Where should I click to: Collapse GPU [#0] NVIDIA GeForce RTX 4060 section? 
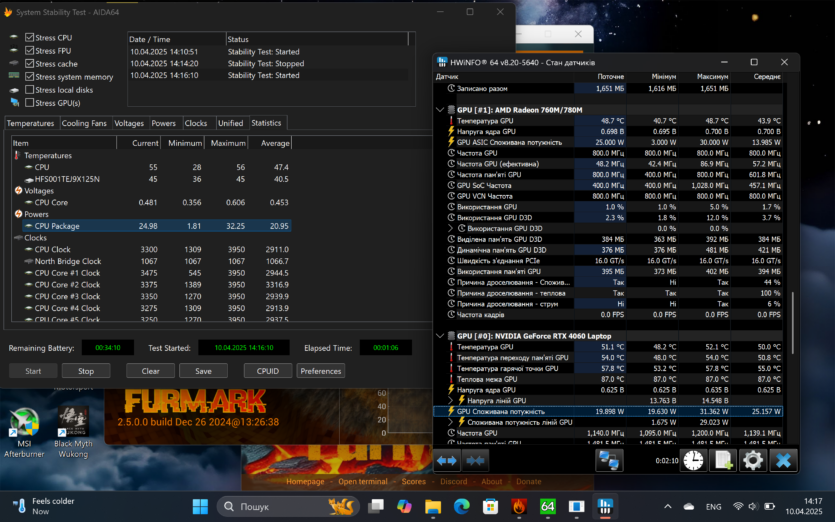click(x=440, y=336)
